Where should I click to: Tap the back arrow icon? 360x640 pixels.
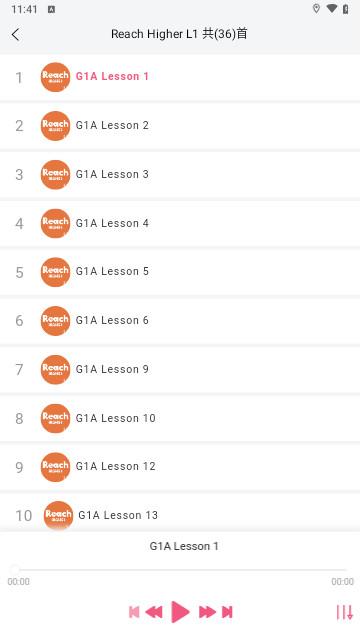point(16,35)
